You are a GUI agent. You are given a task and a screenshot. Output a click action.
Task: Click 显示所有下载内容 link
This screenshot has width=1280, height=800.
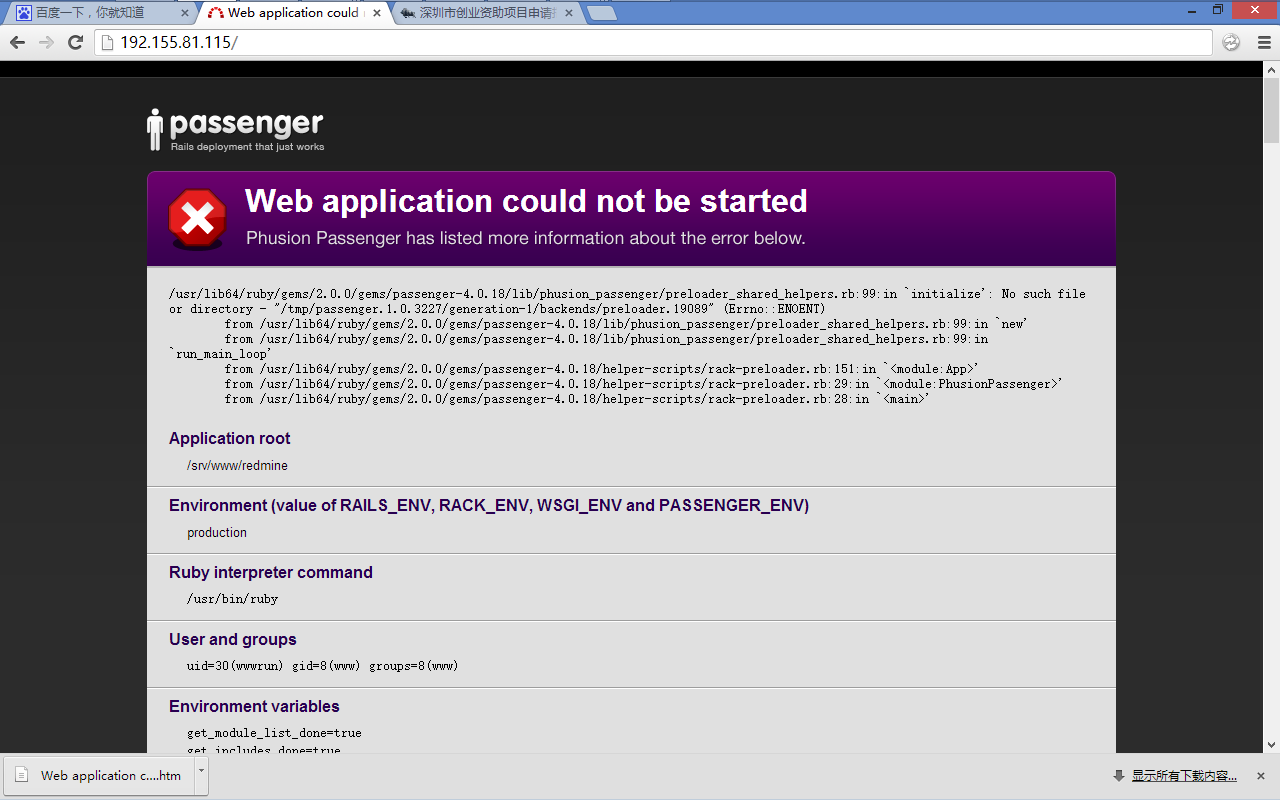click(1184, 776)
